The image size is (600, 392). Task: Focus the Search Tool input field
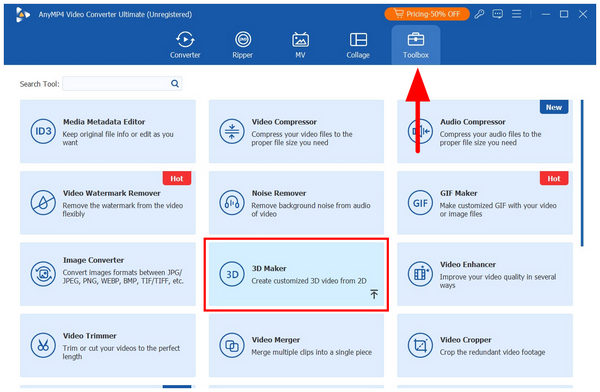click(122, 83)
